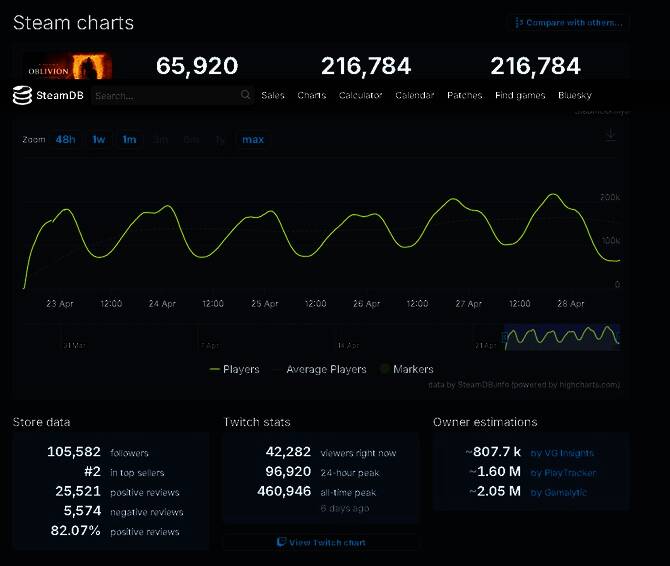Toggle the Players series in chart legend
Screen dimensions: 670x566
tap(234, 369)
